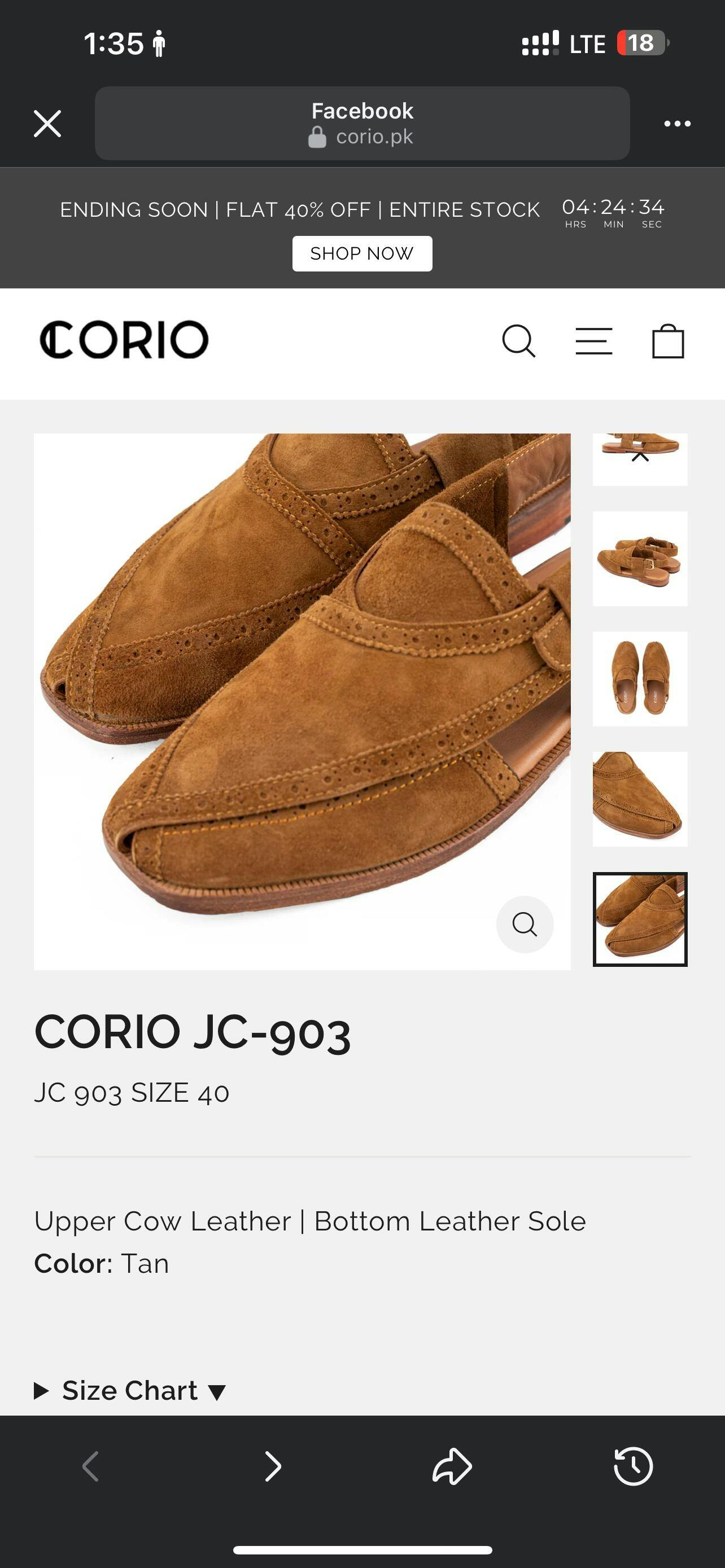Go back with the left chevron
Image resolution: width=725 pixels, height=1568 pixels.
click(91, 1466)
